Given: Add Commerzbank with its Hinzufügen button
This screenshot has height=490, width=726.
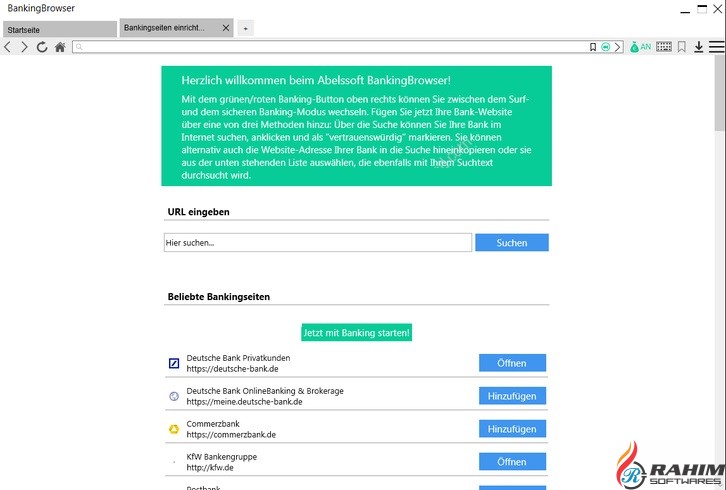Looking at the screenshot, I should [x=512, y=429].
